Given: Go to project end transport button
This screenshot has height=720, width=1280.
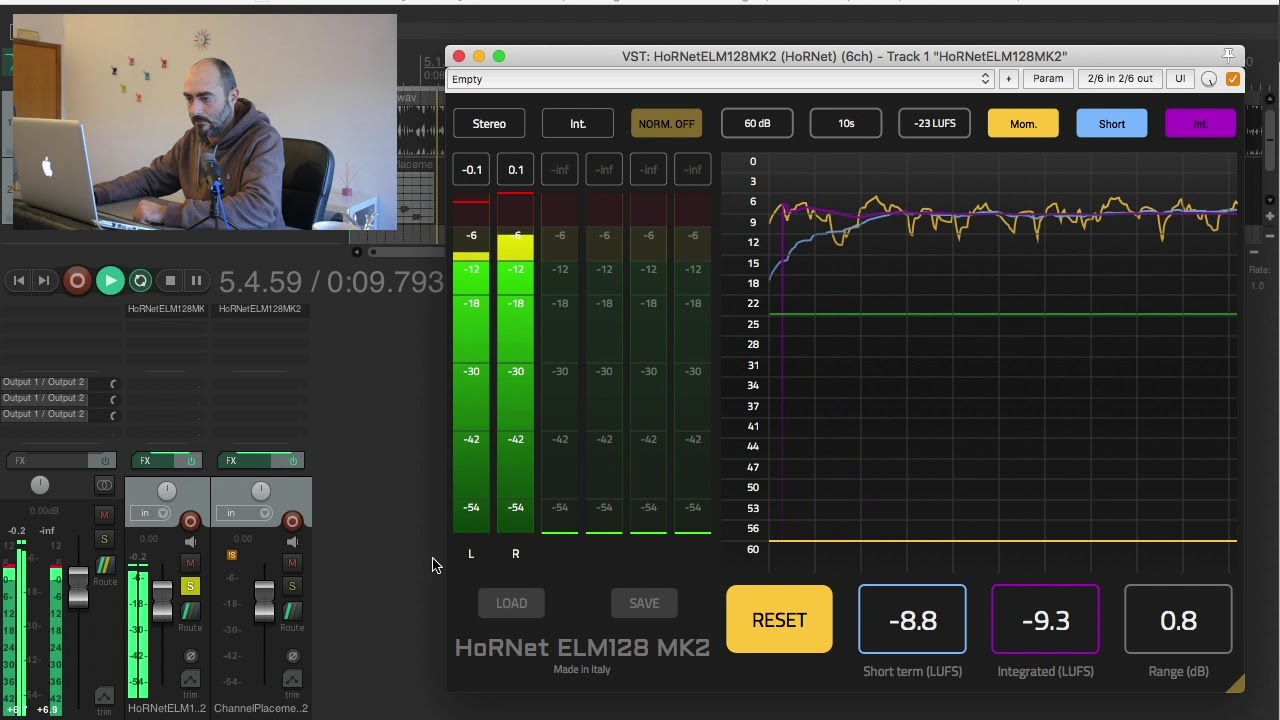Looking at the screenshot, I should tap(44, 281).
